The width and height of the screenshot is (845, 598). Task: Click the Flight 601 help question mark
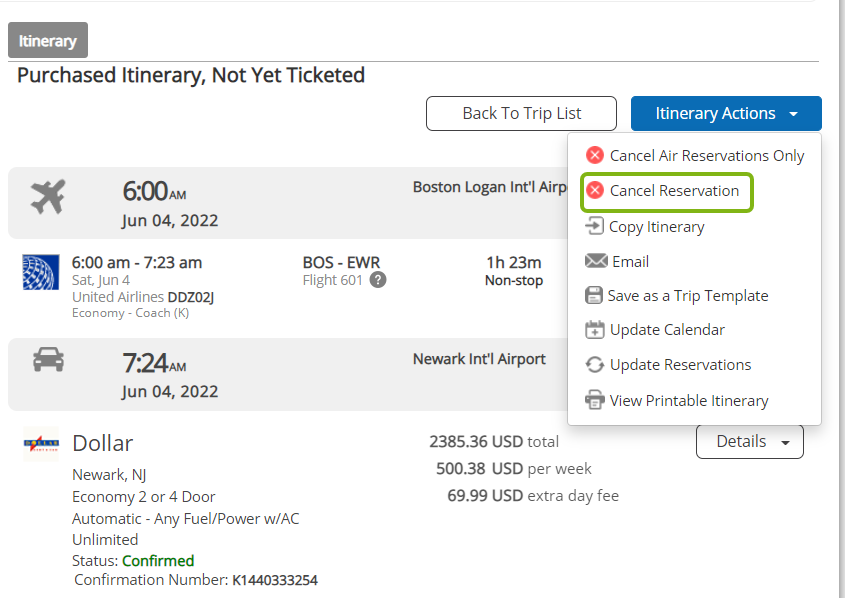click(x=378, y=280)
